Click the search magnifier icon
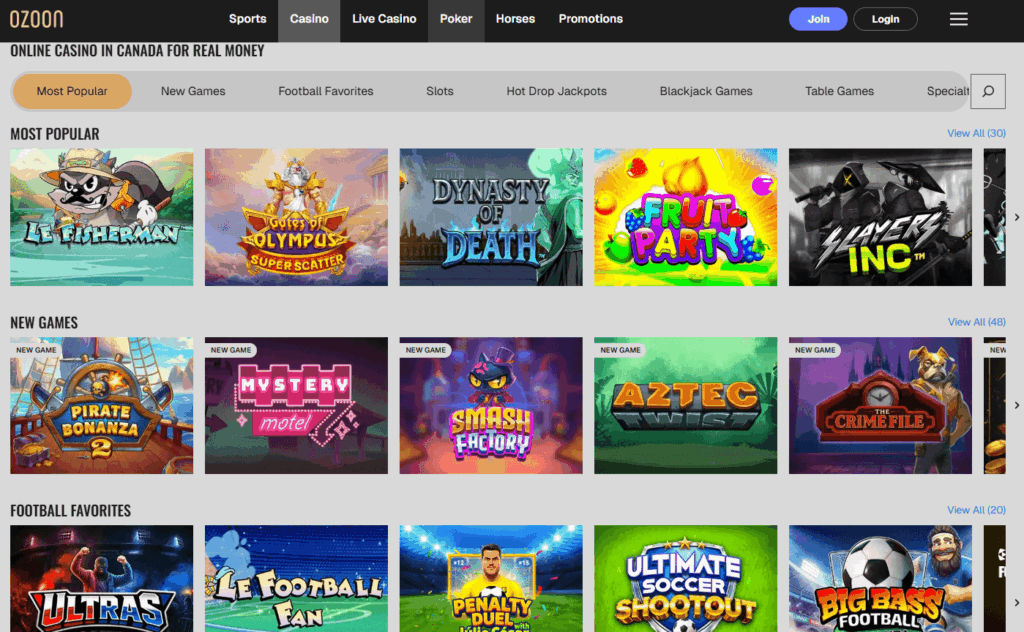Image resolution: width=1024 pixels, height=632 pixels. 987,91
